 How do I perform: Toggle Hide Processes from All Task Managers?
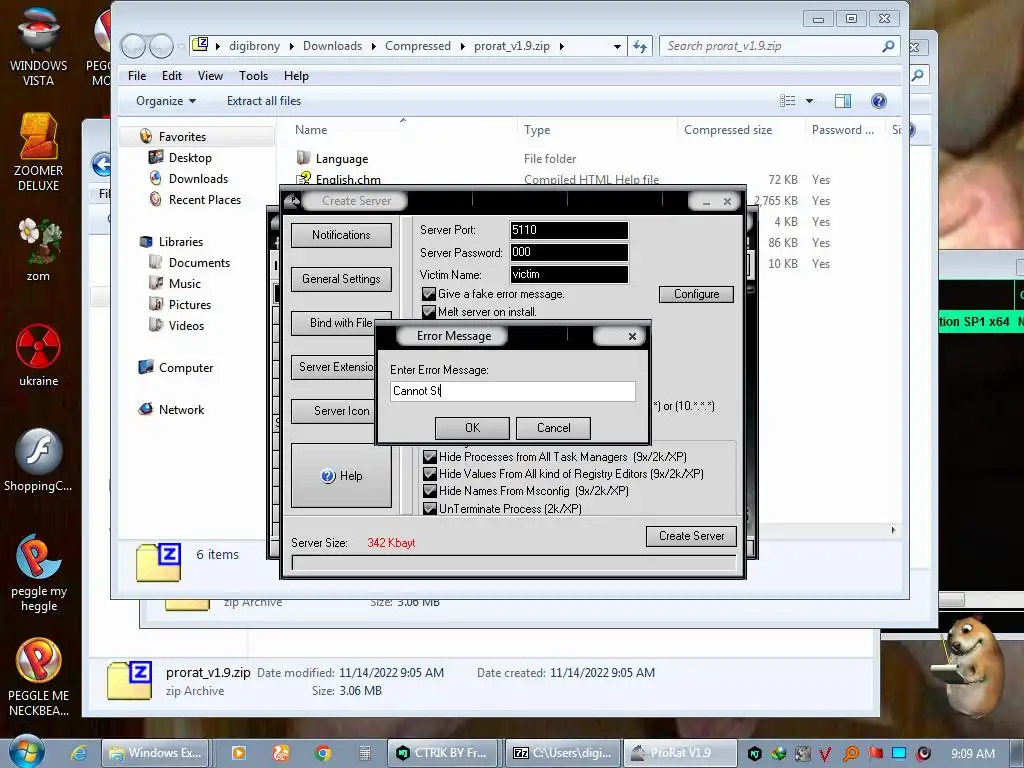pos(430,456)
